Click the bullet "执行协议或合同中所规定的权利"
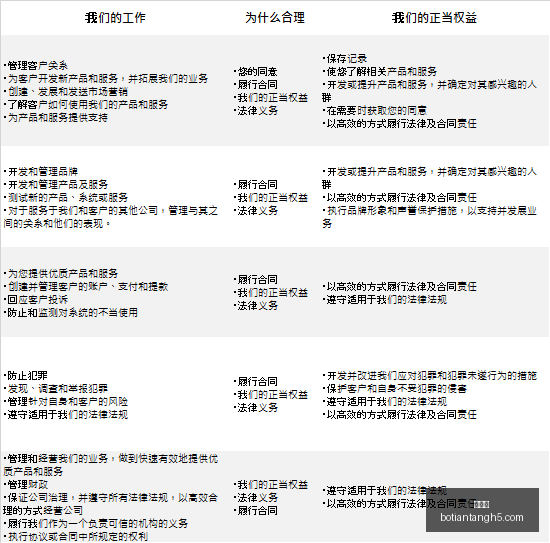Screen dimensions: 550x543 [76, 536]
